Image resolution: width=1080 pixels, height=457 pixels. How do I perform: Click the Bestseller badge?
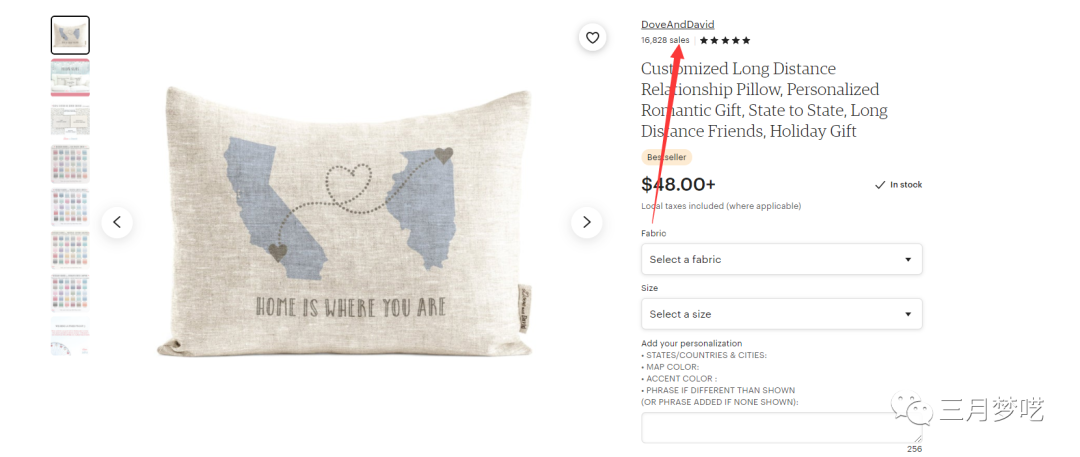(666, 157)
